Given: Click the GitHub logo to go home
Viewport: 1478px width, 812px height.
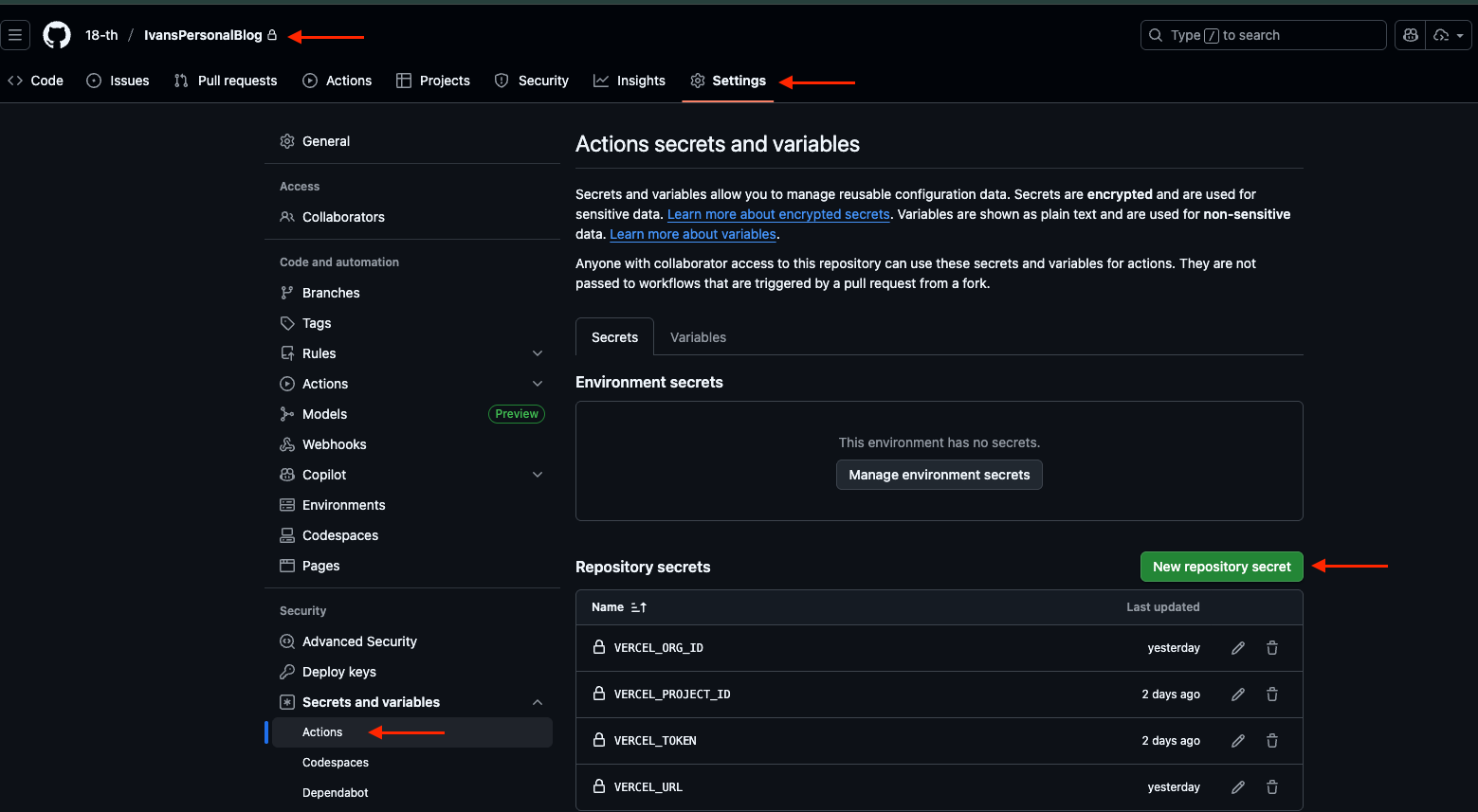Looking at the screenshot, I should [x=56, y=34].
